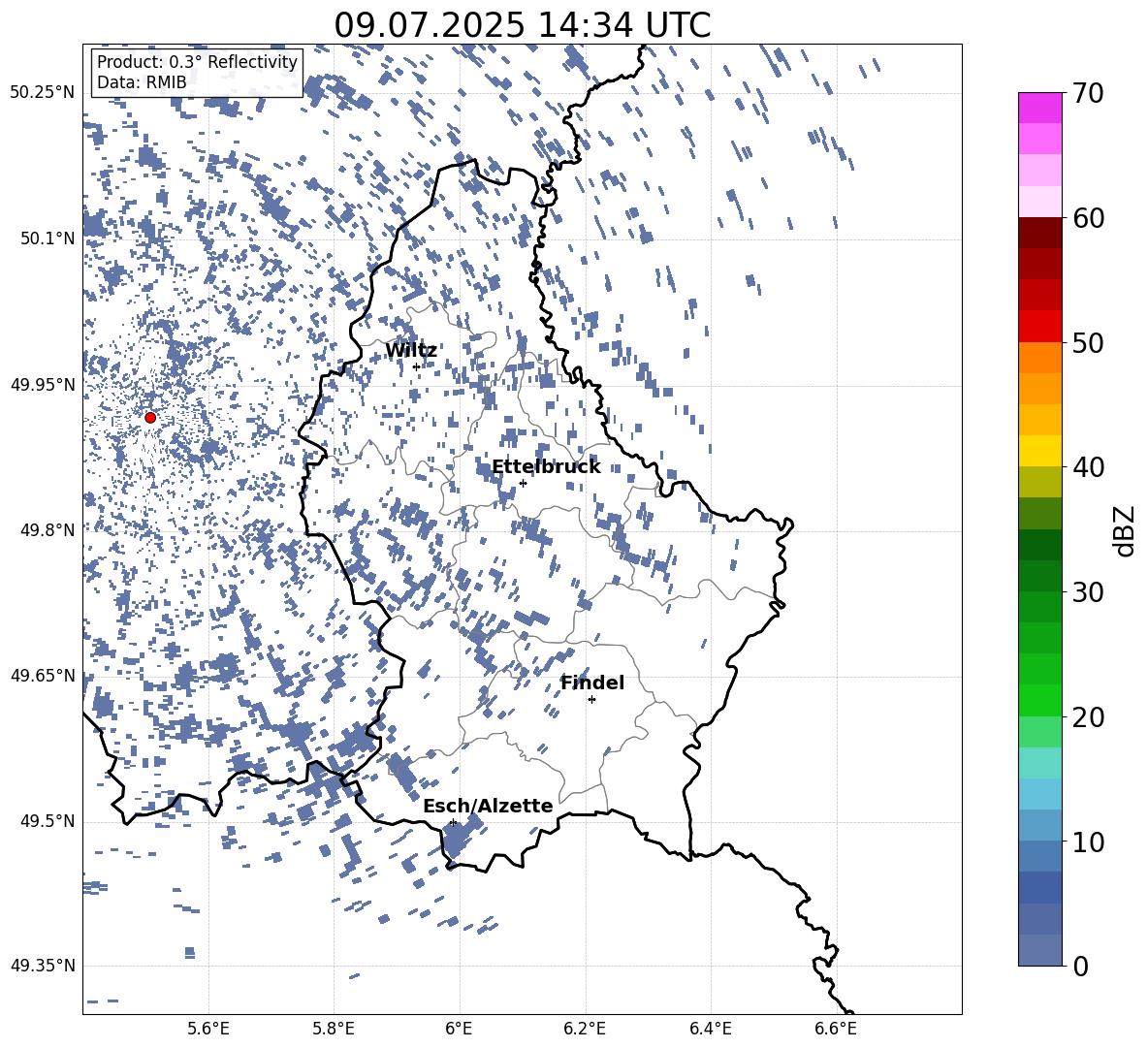Click the 6.2°E longitude label
Viewport: 1148px width, 1048px height.
coord(585,1029)
